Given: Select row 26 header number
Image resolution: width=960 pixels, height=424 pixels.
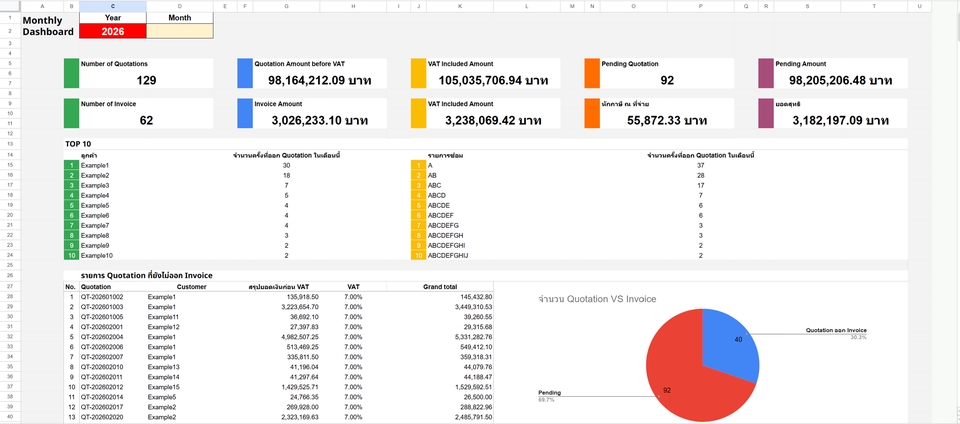Looking at the screenshot, I should pyautogui.click(x=10, y=275).
